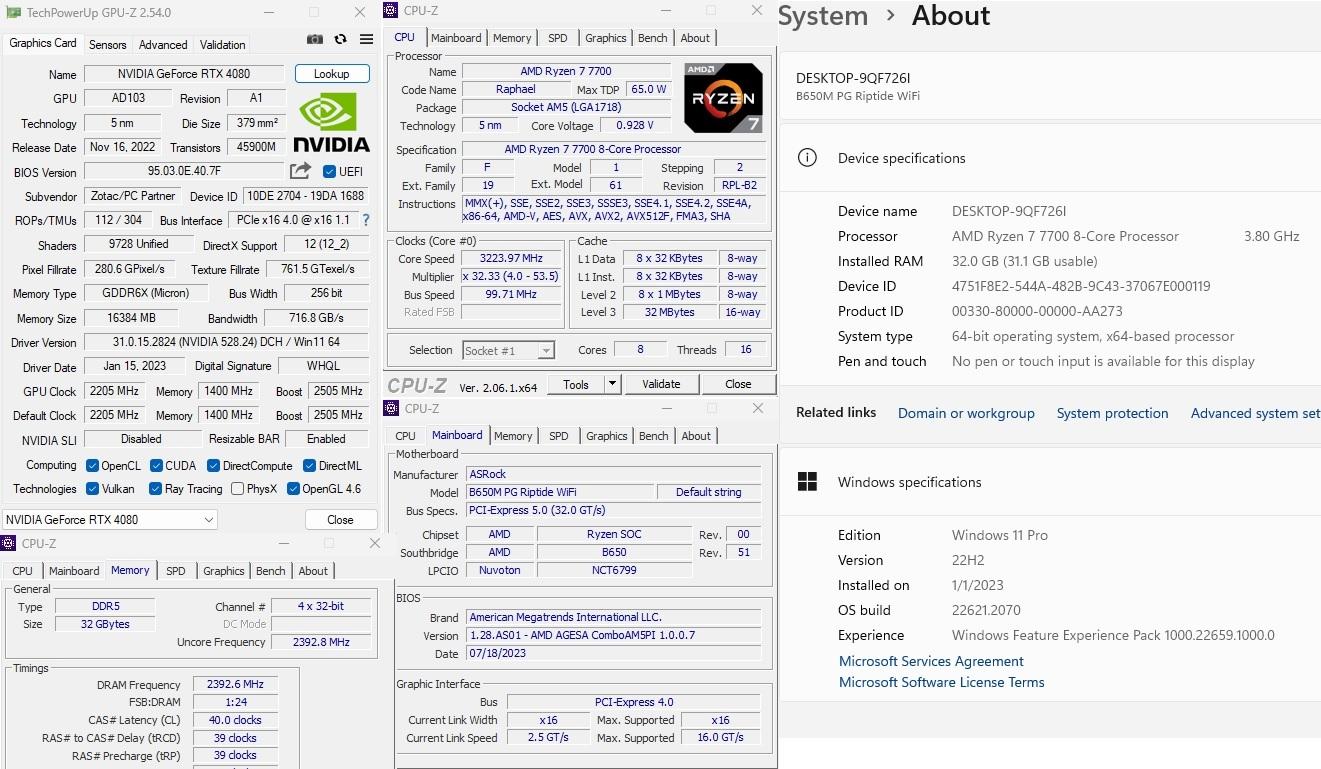Toggle the UEFI checkbox in GPU-Z
This screenshot has height=769, width=1321.
tap(329, 172)
